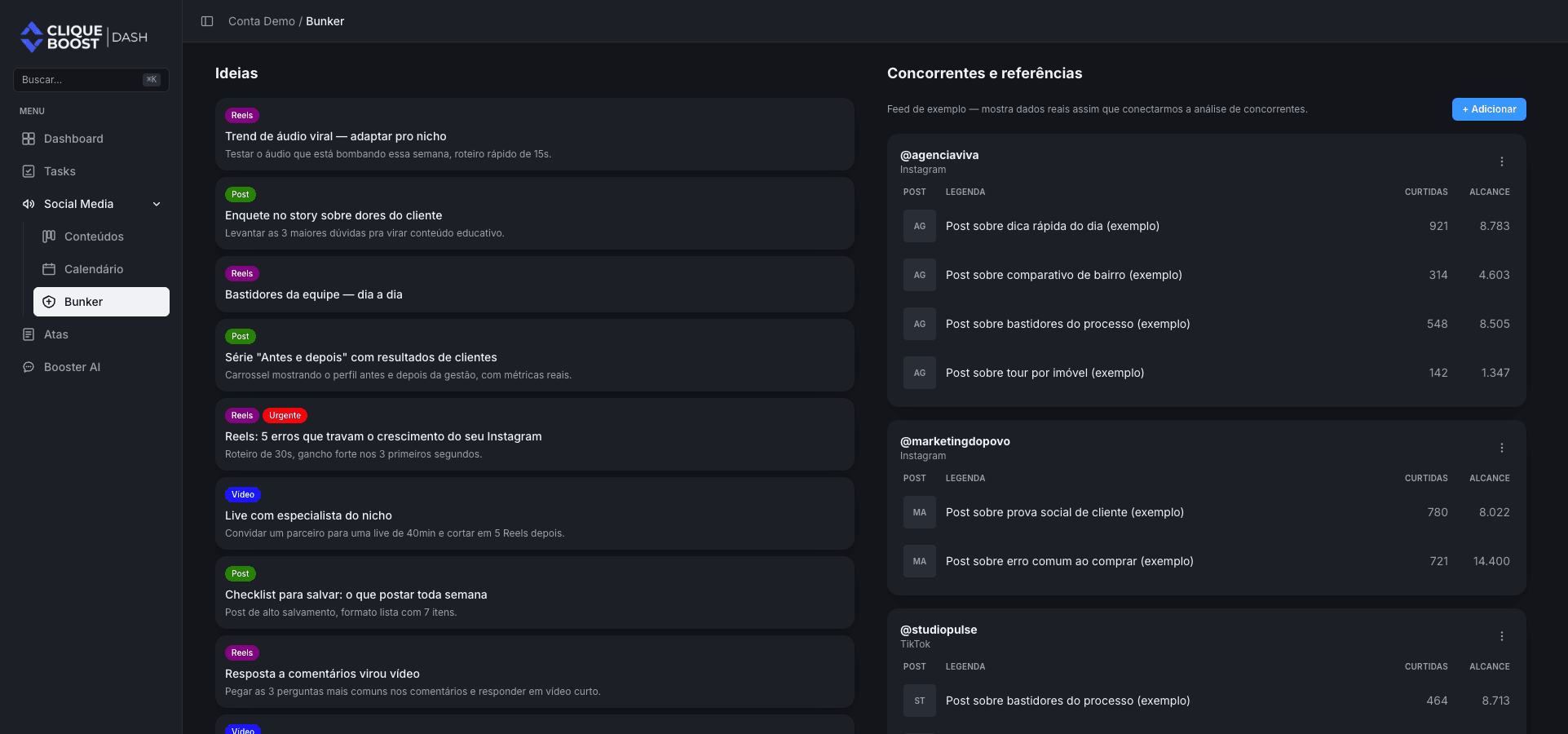Open options menu for @studiopulse
This screenshot has width=1568, height=734.
(x=1501, y=636)
